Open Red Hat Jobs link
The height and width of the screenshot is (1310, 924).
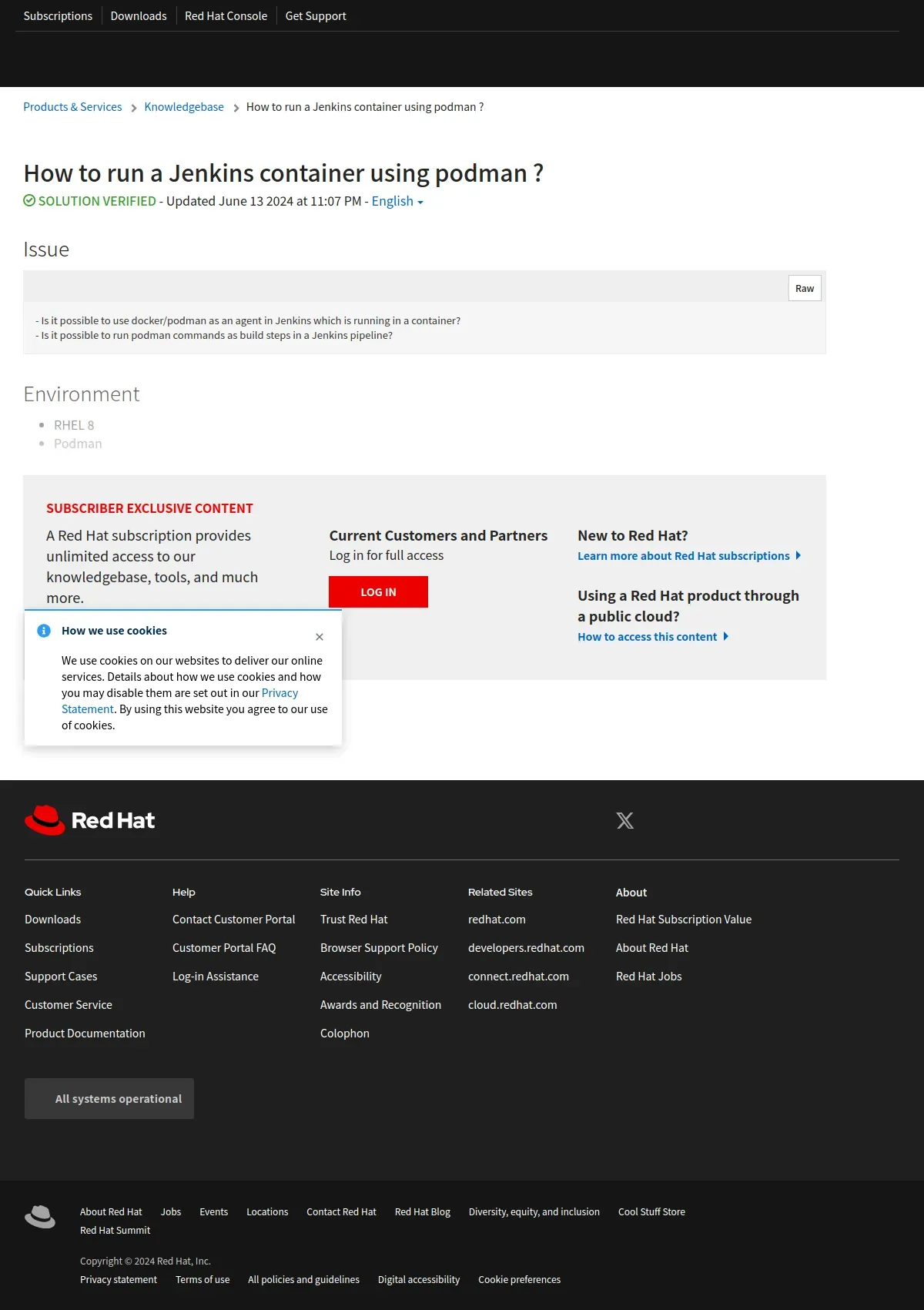(649, 977)
